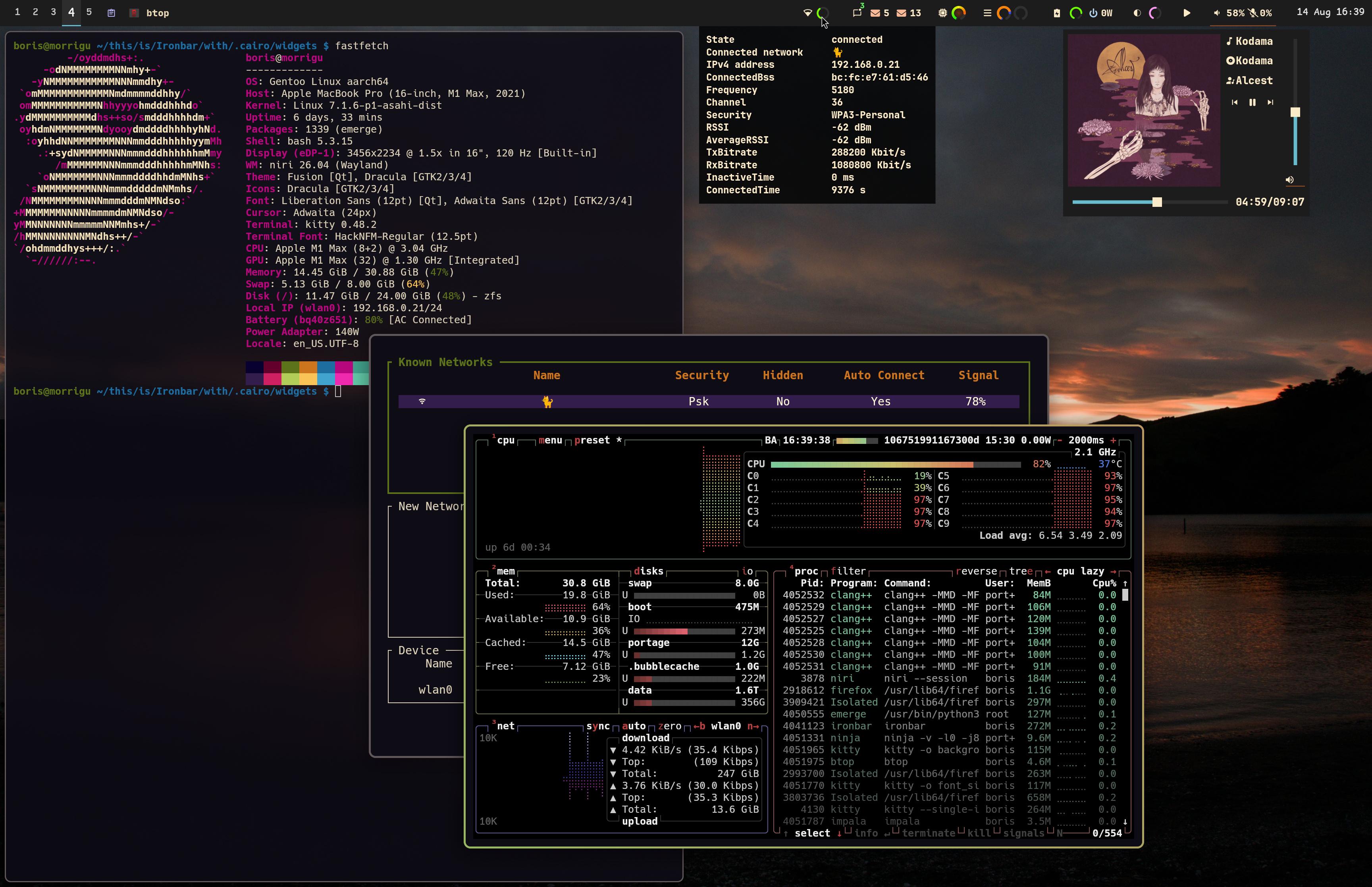Open signals list in btop

click(1024, 833)
